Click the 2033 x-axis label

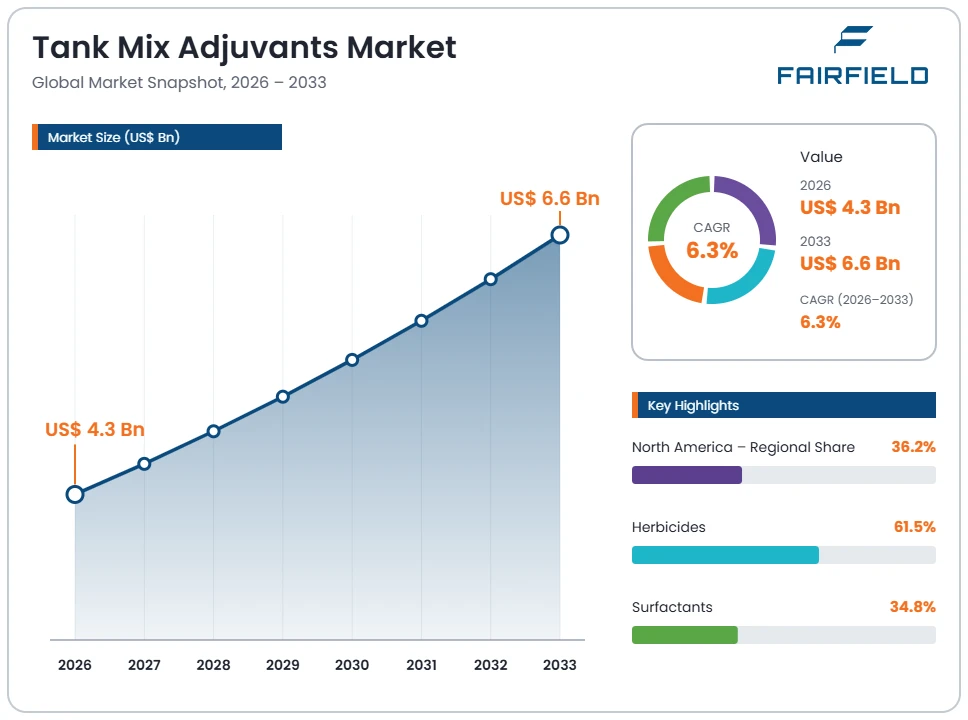(560, 665)
